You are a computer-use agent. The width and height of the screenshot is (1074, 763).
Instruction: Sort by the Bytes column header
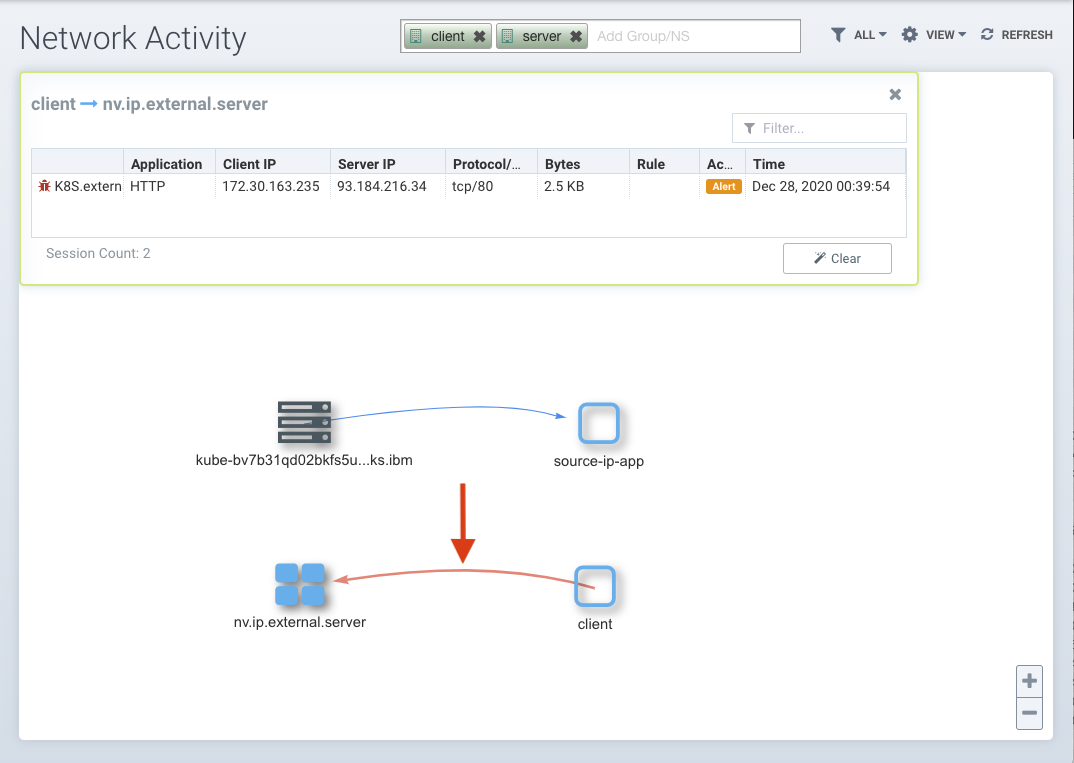point(562,164)
